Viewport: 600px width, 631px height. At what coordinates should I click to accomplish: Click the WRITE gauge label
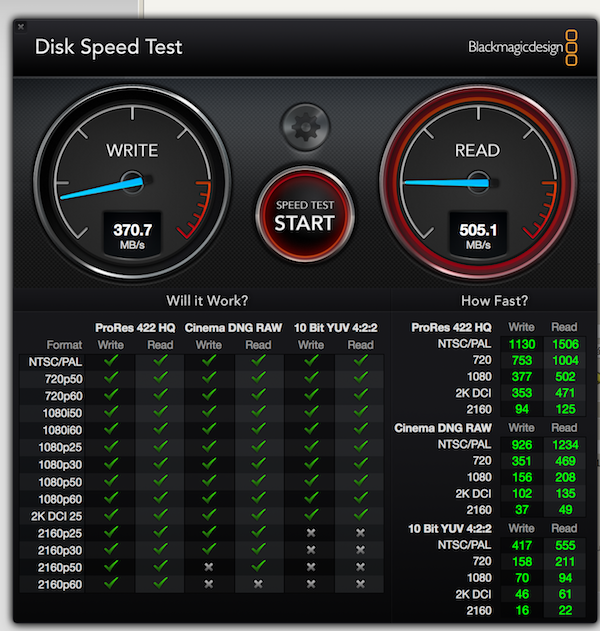(132, 151)
